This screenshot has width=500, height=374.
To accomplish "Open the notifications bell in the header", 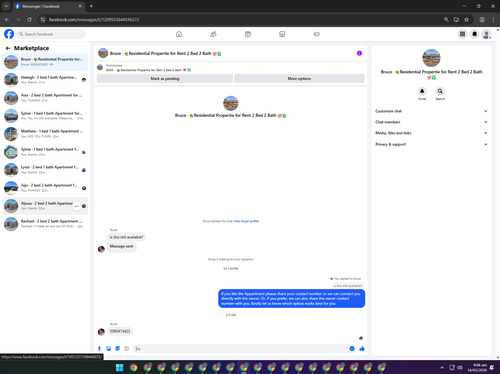I will click(474, 34).
